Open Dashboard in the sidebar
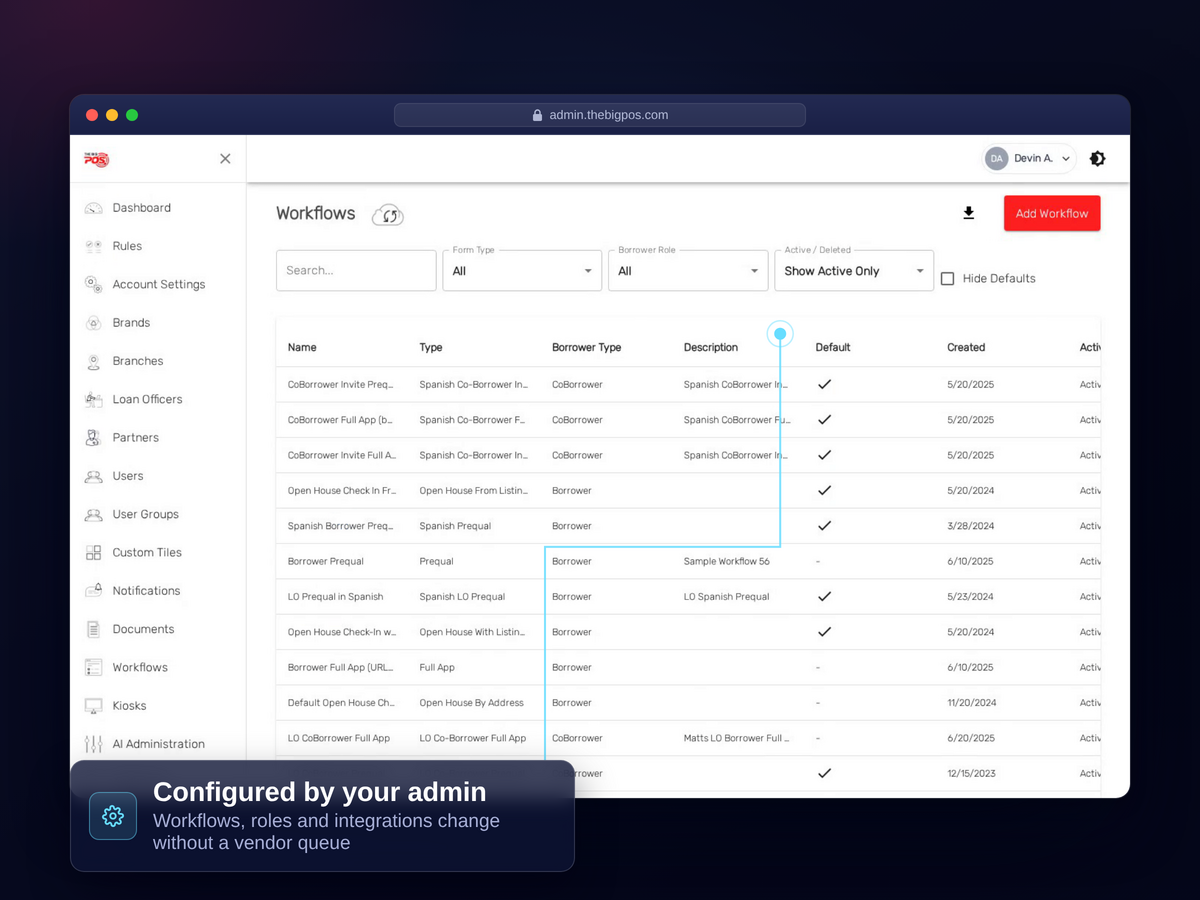This screenshot has width=1200, height=900. (141, 208)
